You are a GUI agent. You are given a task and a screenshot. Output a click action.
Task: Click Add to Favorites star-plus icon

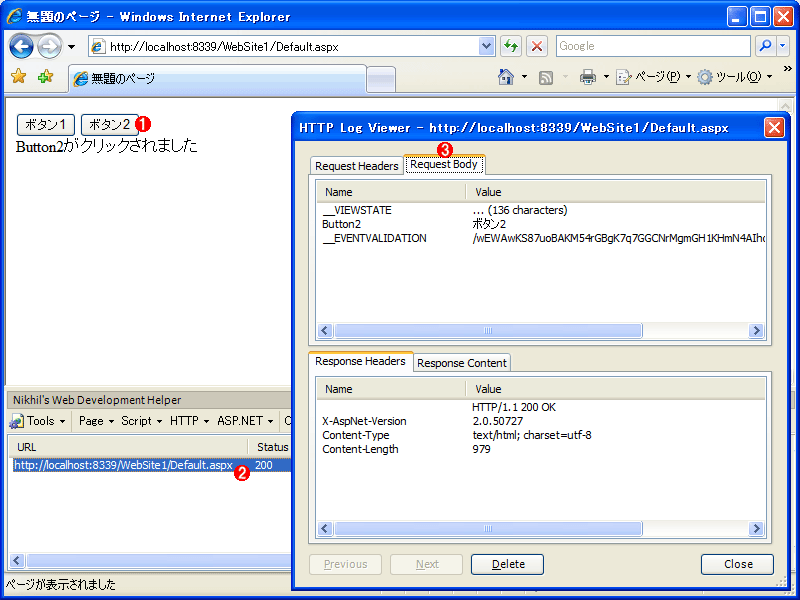45,77
